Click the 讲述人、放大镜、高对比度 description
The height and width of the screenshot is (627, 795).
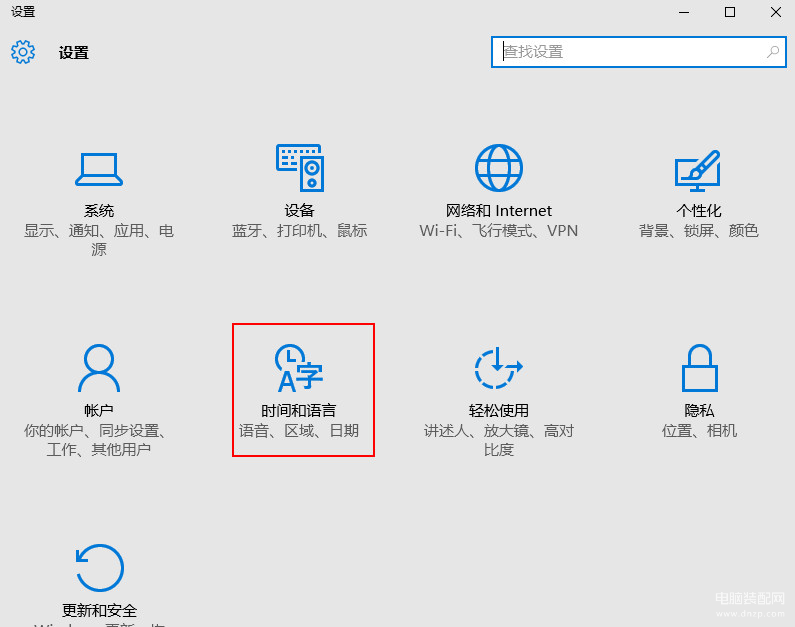tap(498, 440)
